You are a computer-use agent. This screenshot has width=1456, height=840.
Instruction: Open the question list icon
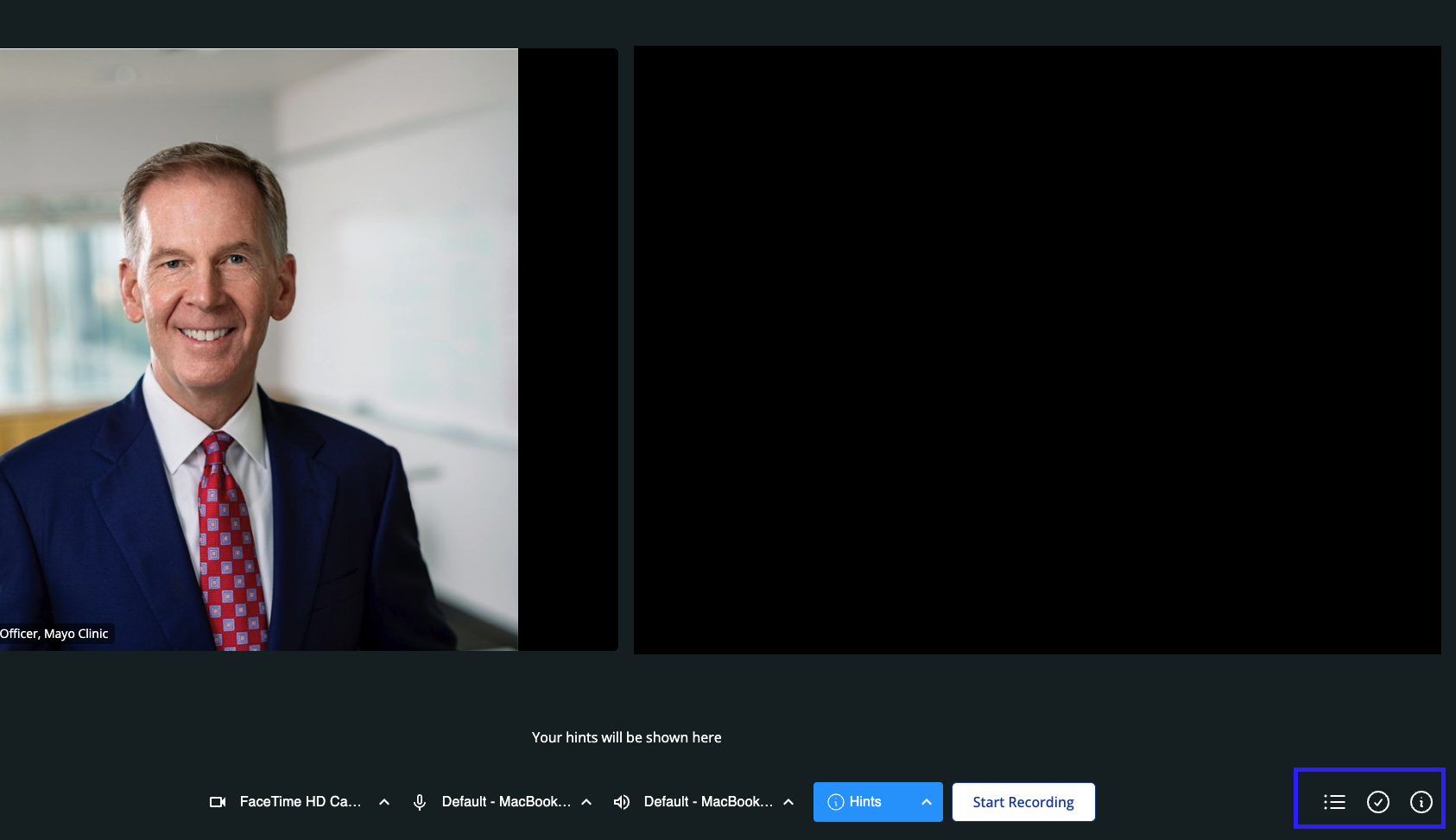pos(1334,802)
